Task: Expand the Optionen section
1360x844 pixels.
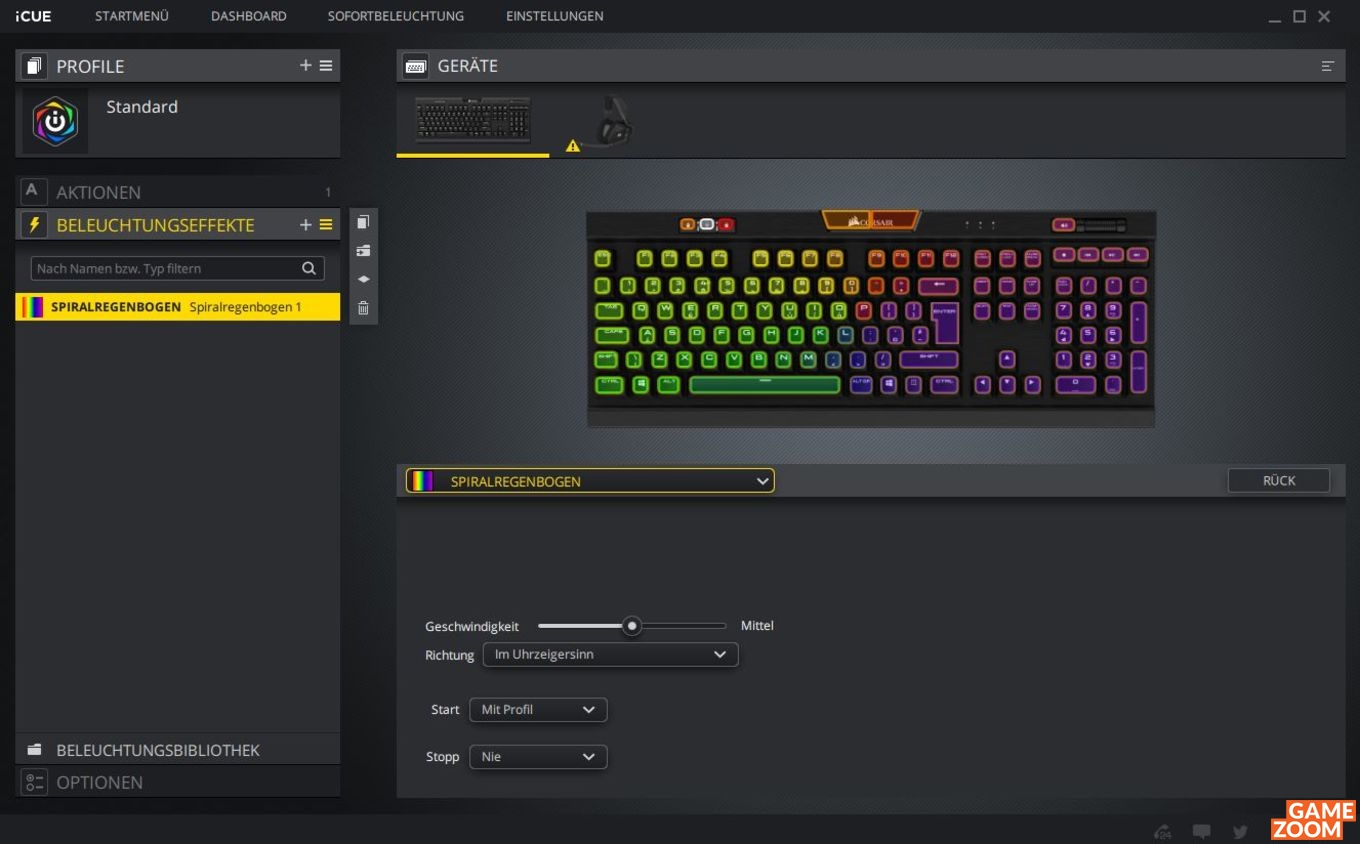Action: [x=178, y=782]
